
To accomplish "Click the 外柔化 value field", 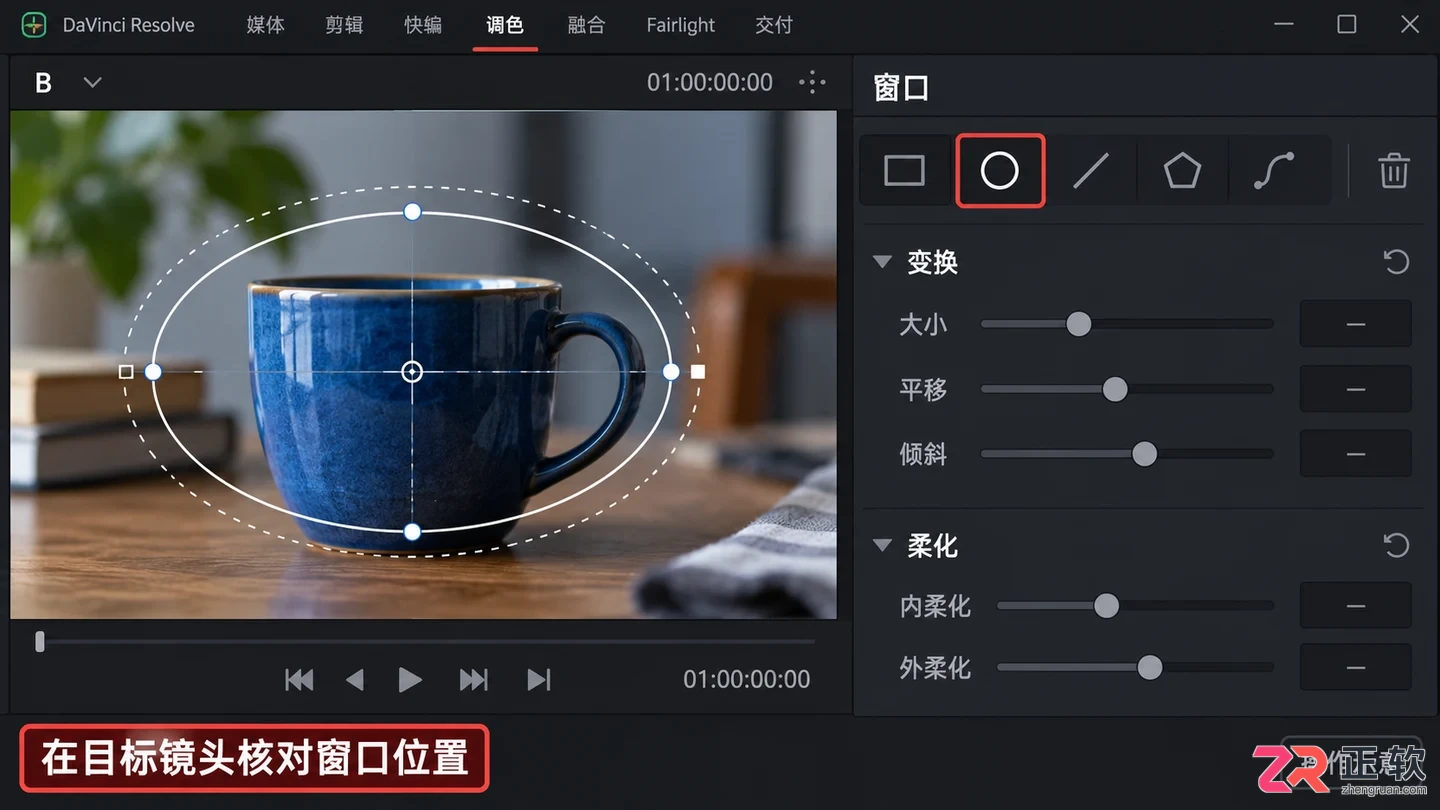I will coord(1355,667).
